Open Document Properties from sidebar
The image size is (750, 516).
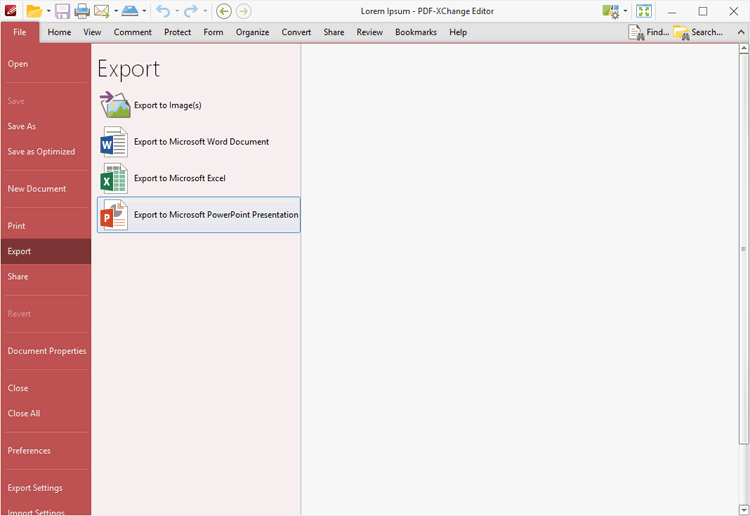[x=46, y=351]
